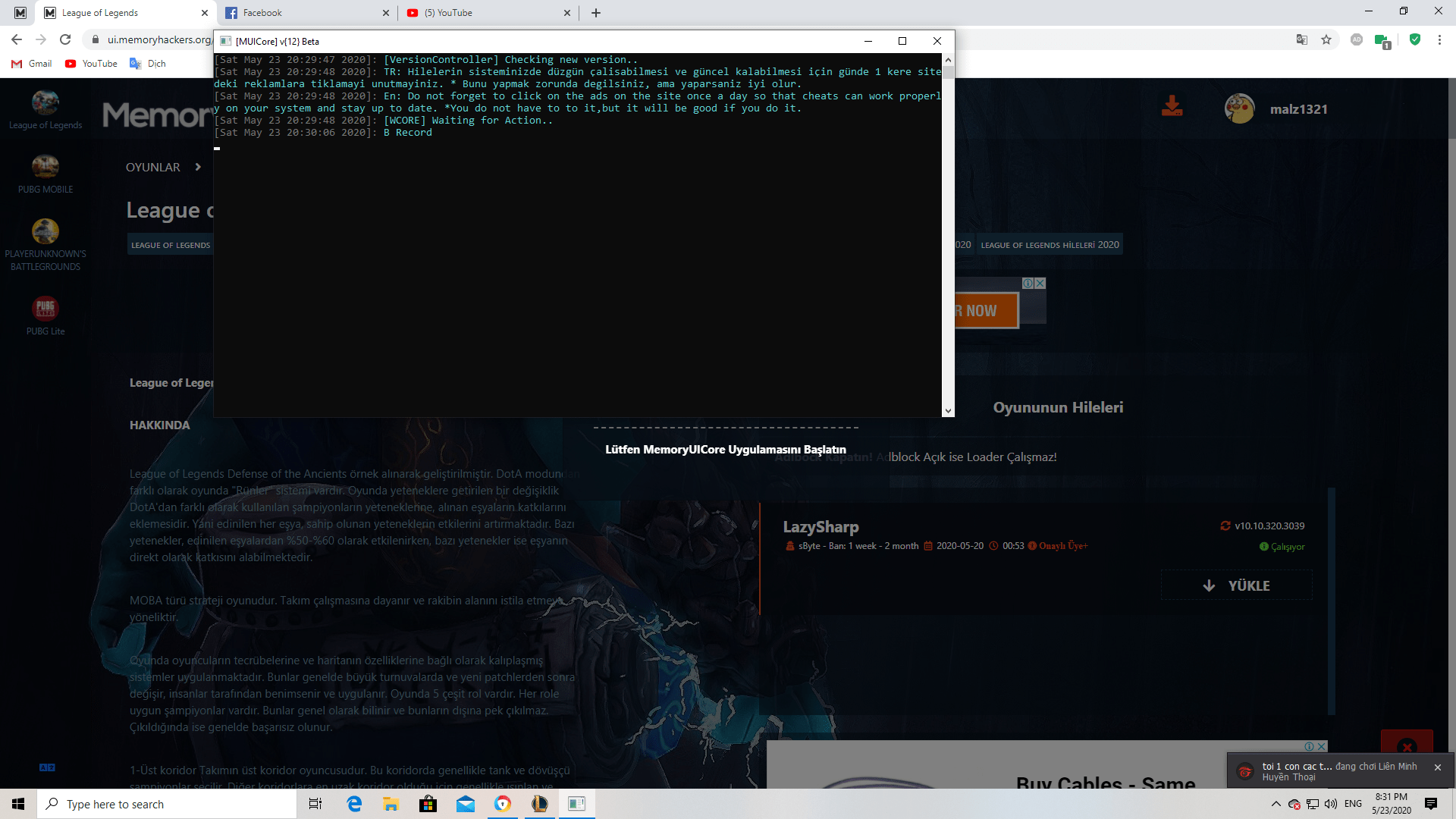The height and width of the screenshot is (819, 1456).
Task: Open Chrome three-dot menu
Action: (x=1439, y=39)
